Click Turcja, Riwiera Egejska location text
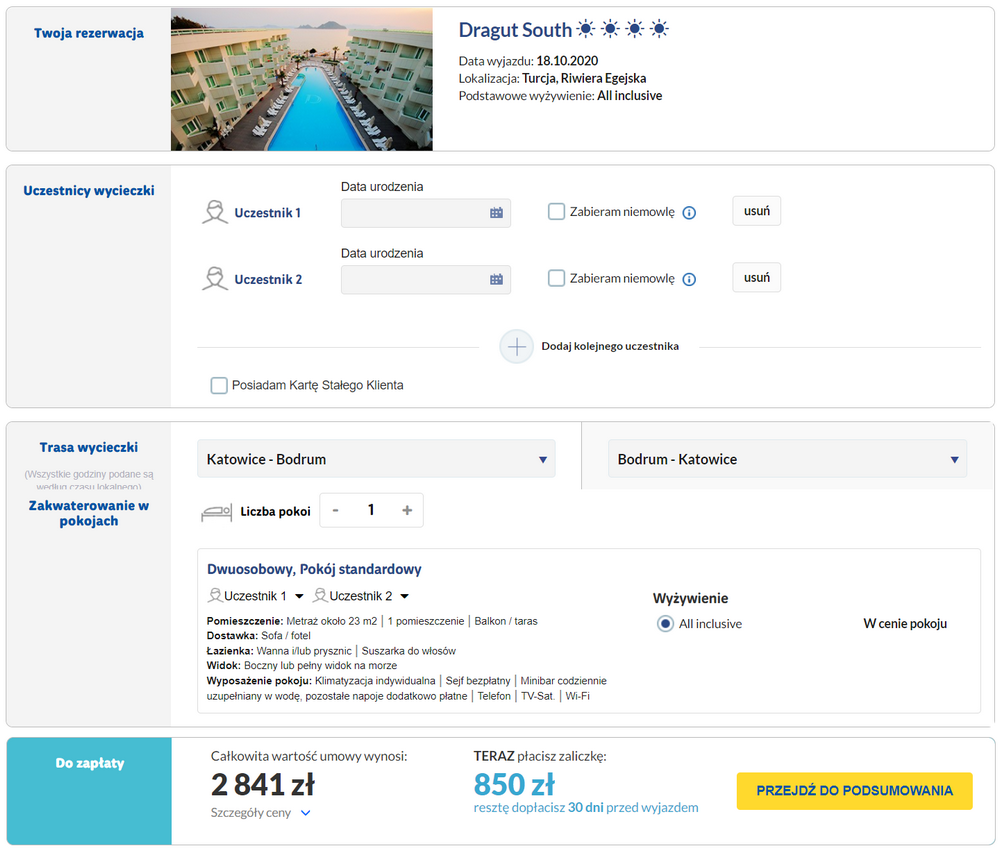The height and width of the screenshot is (851, 1000). (584, 78)
